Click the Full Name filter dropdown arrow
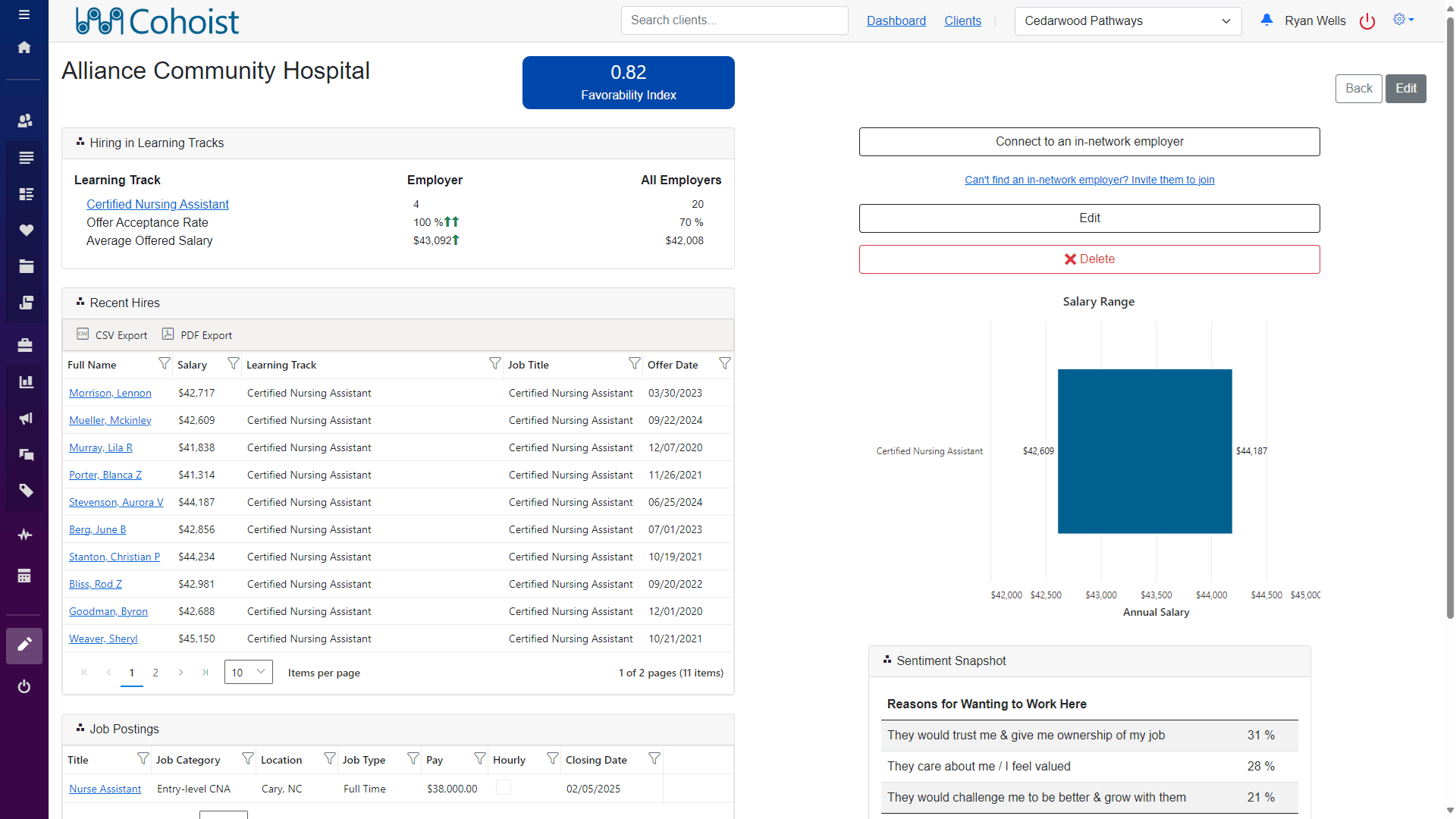 (x=163, y=364)
